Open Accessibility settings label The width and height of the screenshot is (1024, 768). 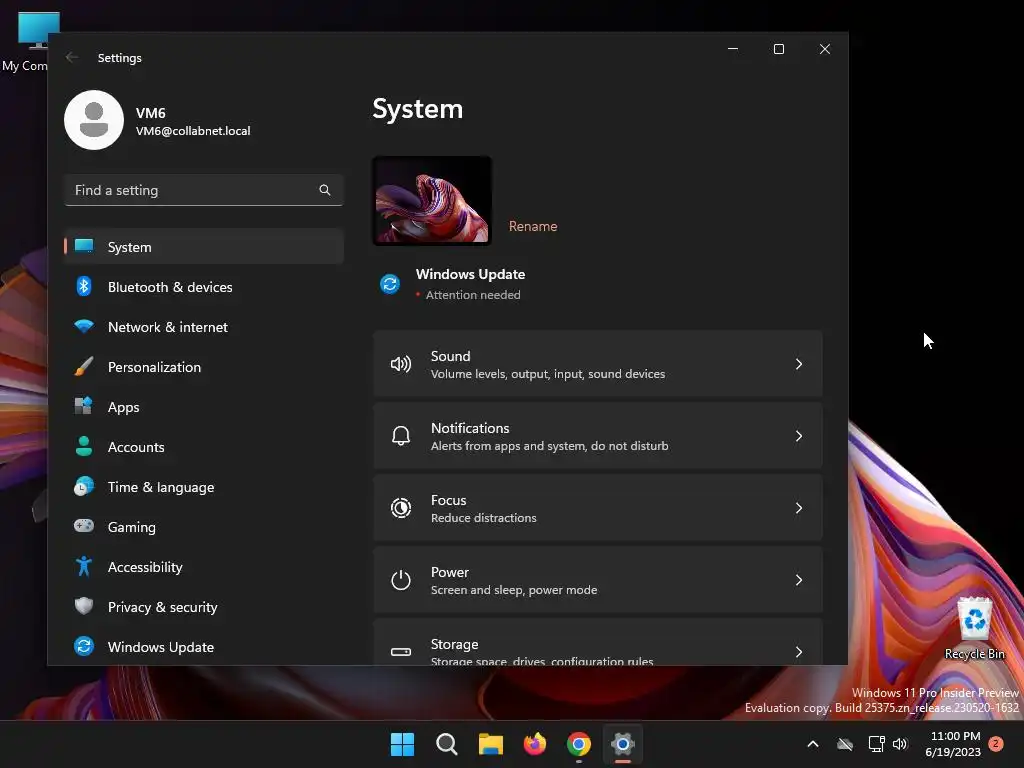point(145,567)
